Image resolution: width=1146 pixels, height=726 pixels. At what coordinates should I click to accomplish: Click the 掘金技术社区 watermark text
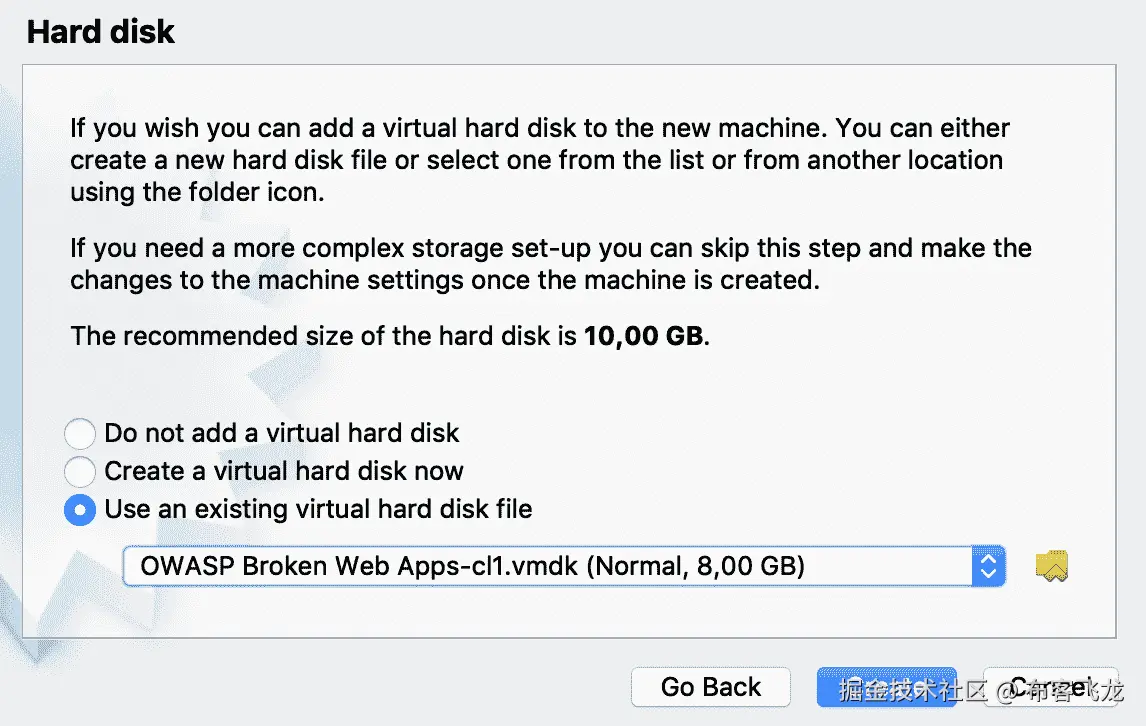click(914, 690)
